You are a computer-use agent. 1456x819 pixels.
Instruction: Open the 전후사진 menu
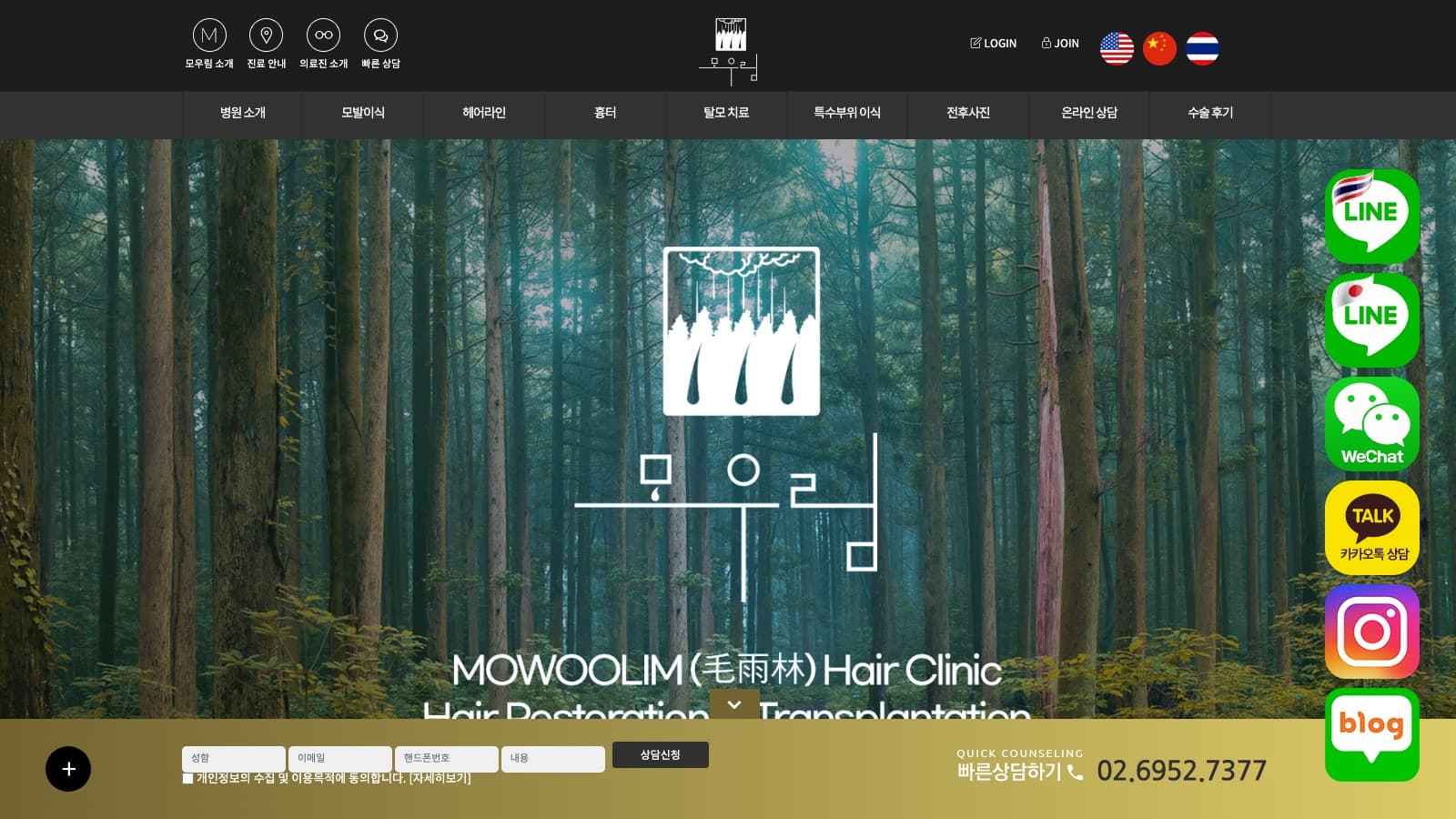(x=968, y=113)
